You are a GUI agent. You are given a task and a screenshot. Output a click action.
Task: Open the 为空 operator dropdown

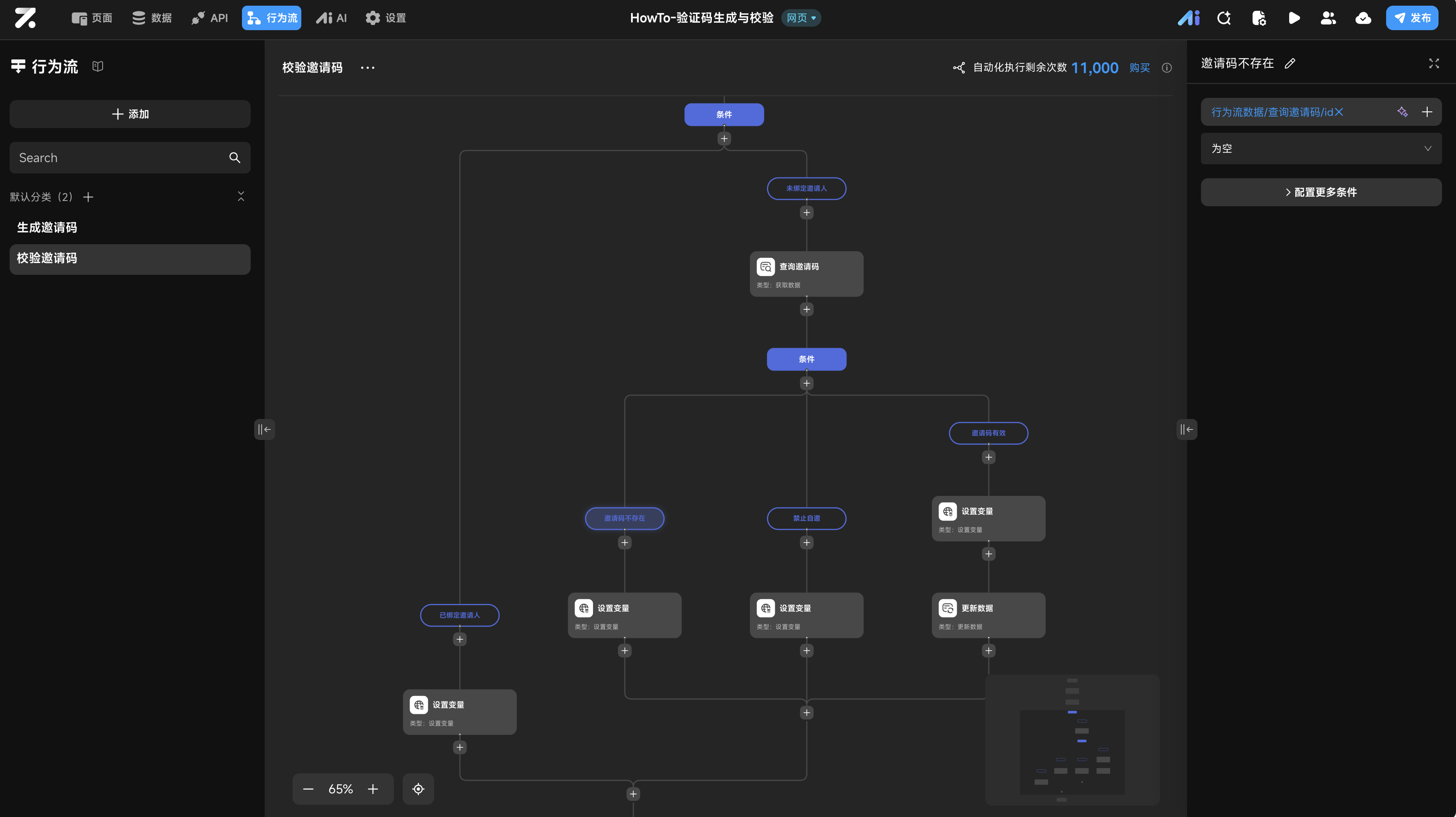(x=1321, y=149)
